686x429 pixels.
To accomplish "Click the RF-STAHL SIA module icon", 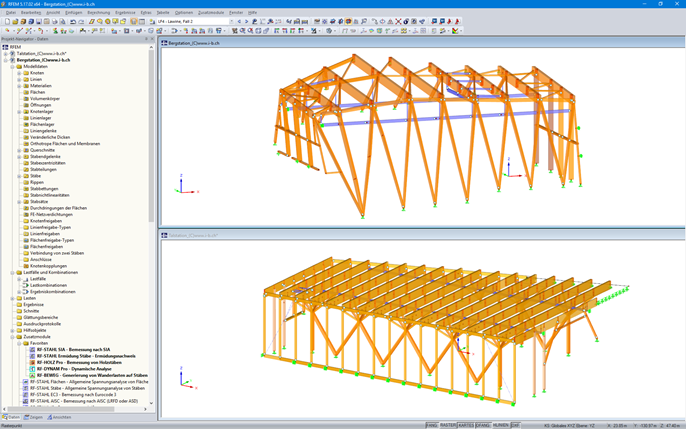I will point(32,350).
